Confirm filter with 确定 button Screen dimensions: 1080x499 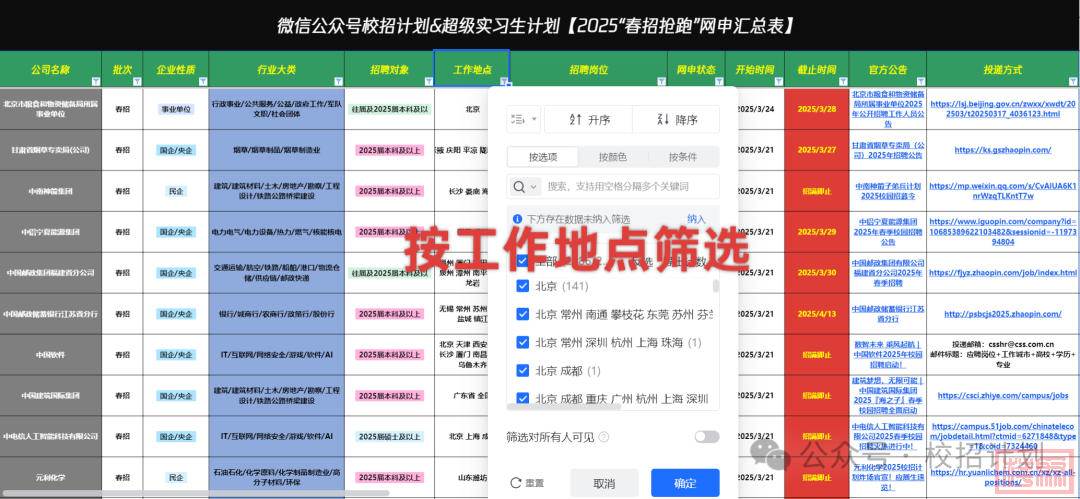(x=685, y=483)
